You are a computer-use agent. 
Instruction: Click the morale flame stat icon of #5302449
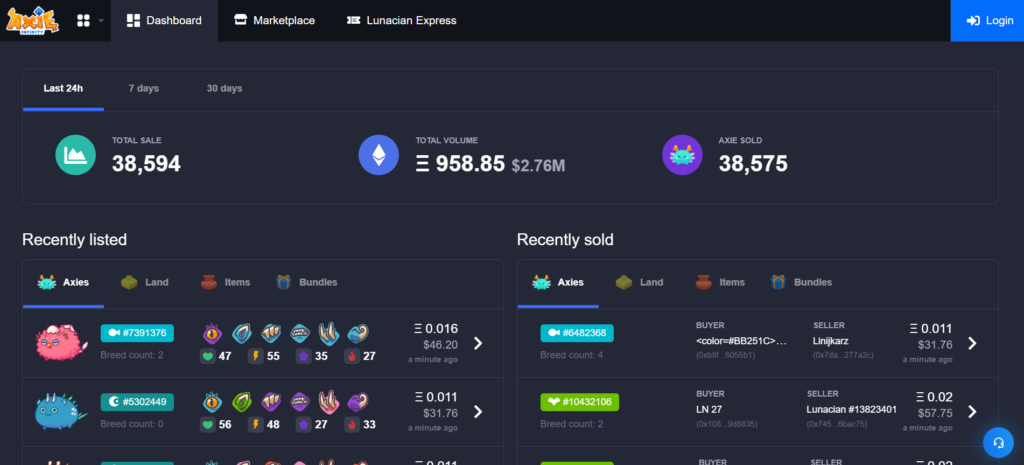coord(352,425)
